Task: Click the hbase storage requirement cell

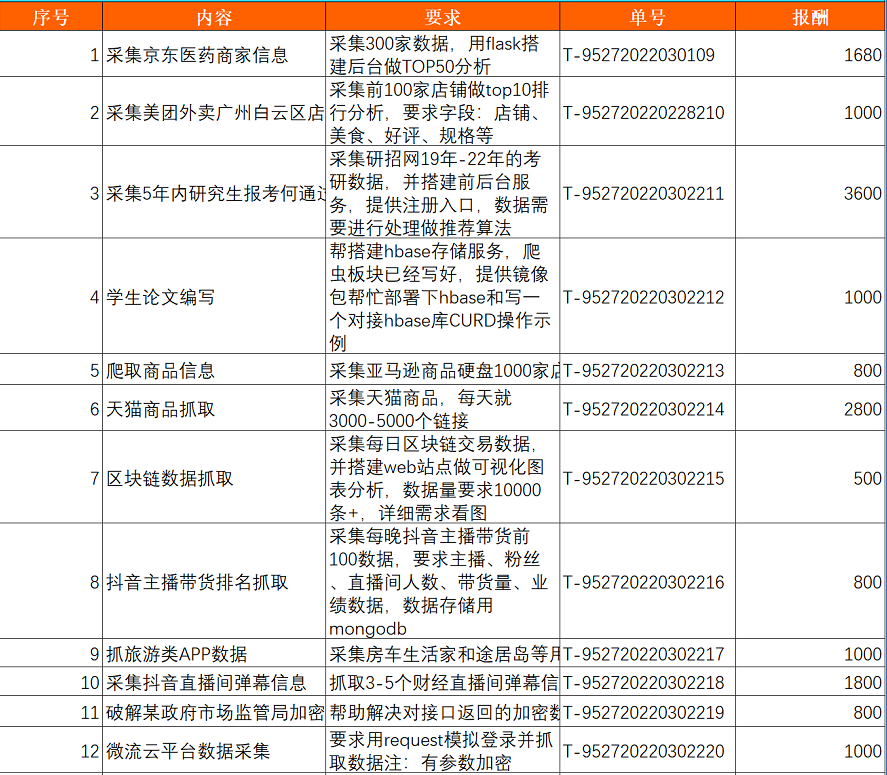Action: click(442, 296)
